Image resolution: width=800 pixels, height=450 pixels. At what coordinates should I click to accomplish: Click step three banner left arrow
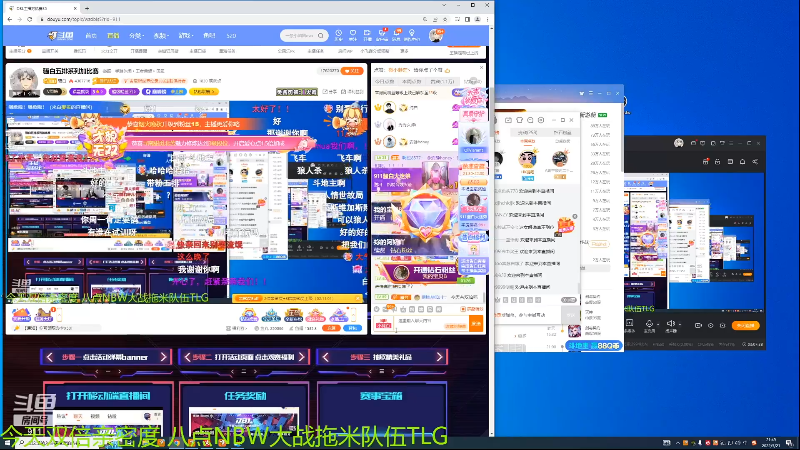tap(326, 357)
